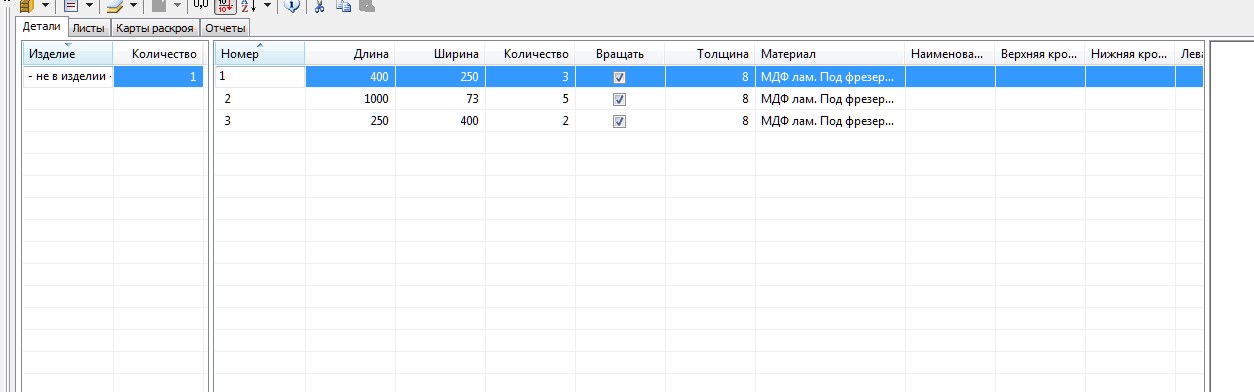This screenshot has height=392, width=1254.
Task: Click the 0,0 decimal format toolbar button
Action: pyautogui.click(x=202, y=5)
